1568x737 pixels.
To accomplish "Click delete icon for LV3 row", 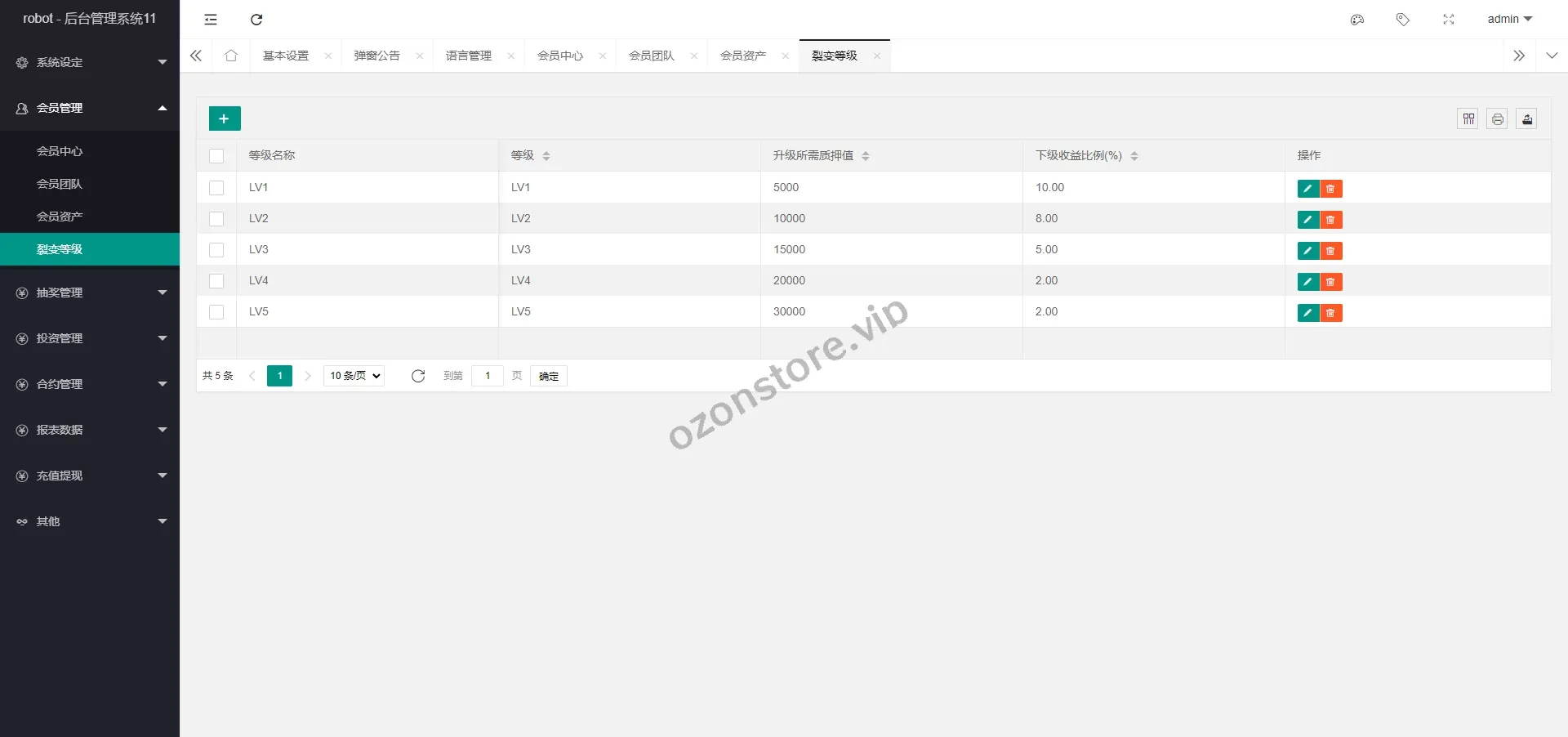I will 1331,251.
